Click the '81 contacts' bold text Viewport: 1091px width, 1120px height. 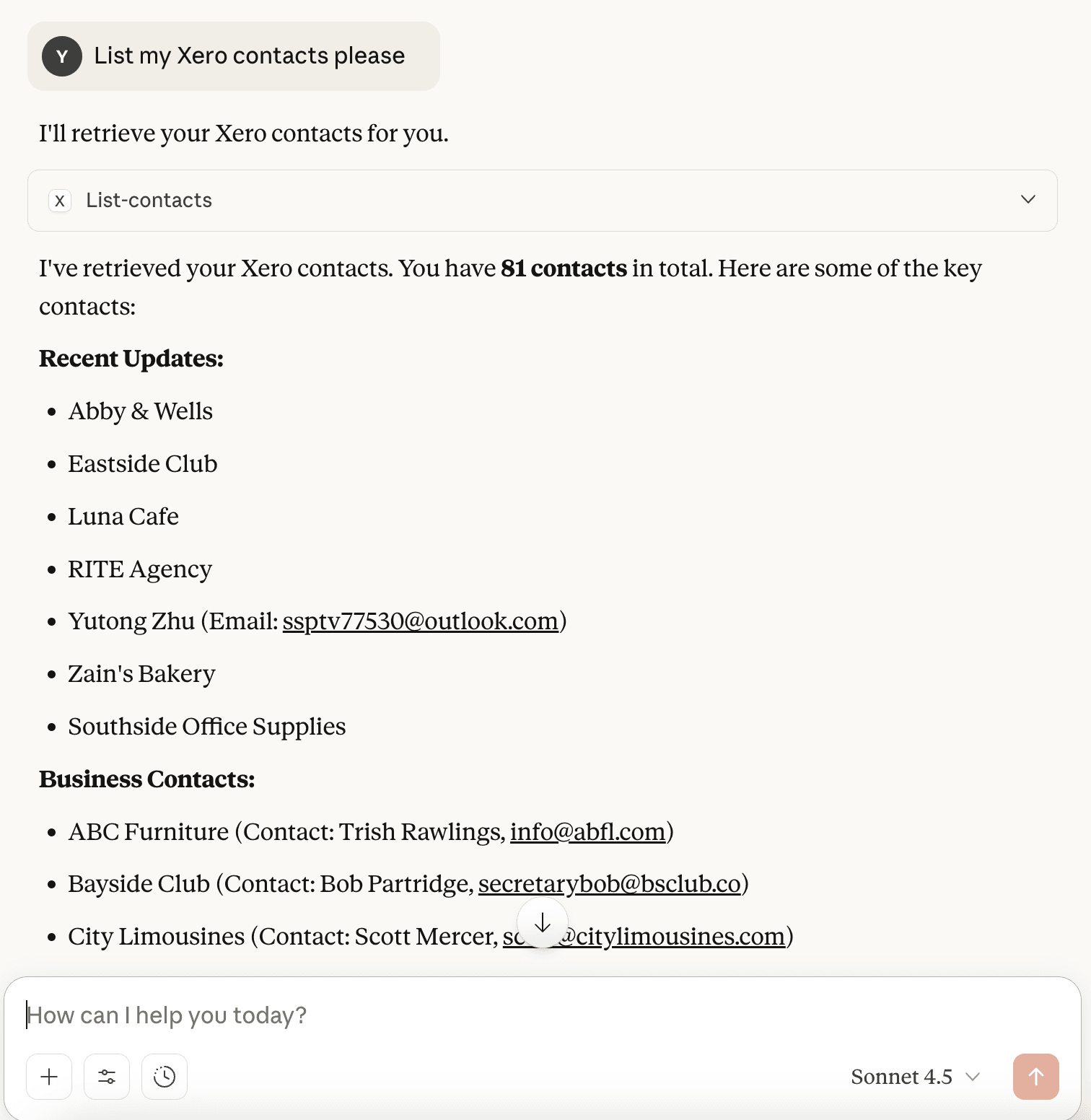point(564,268)
